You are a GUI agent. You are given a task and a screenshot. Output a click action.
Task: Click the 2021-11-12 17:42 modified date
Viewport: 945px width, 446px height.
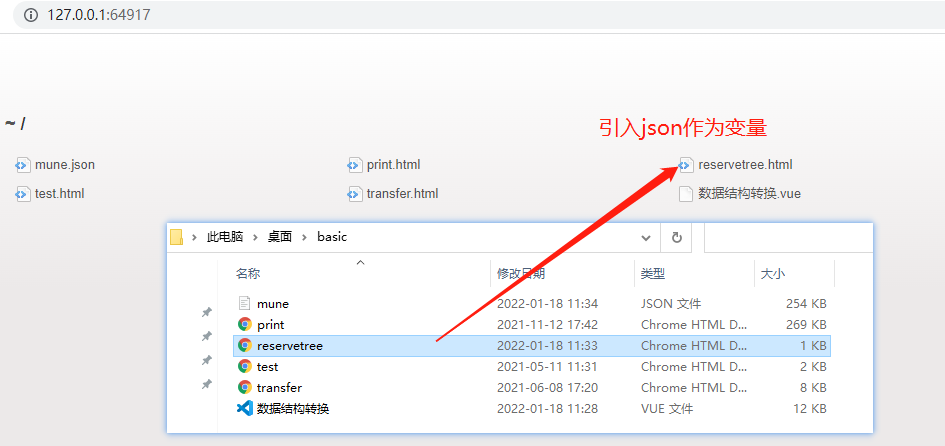(547, 325)
